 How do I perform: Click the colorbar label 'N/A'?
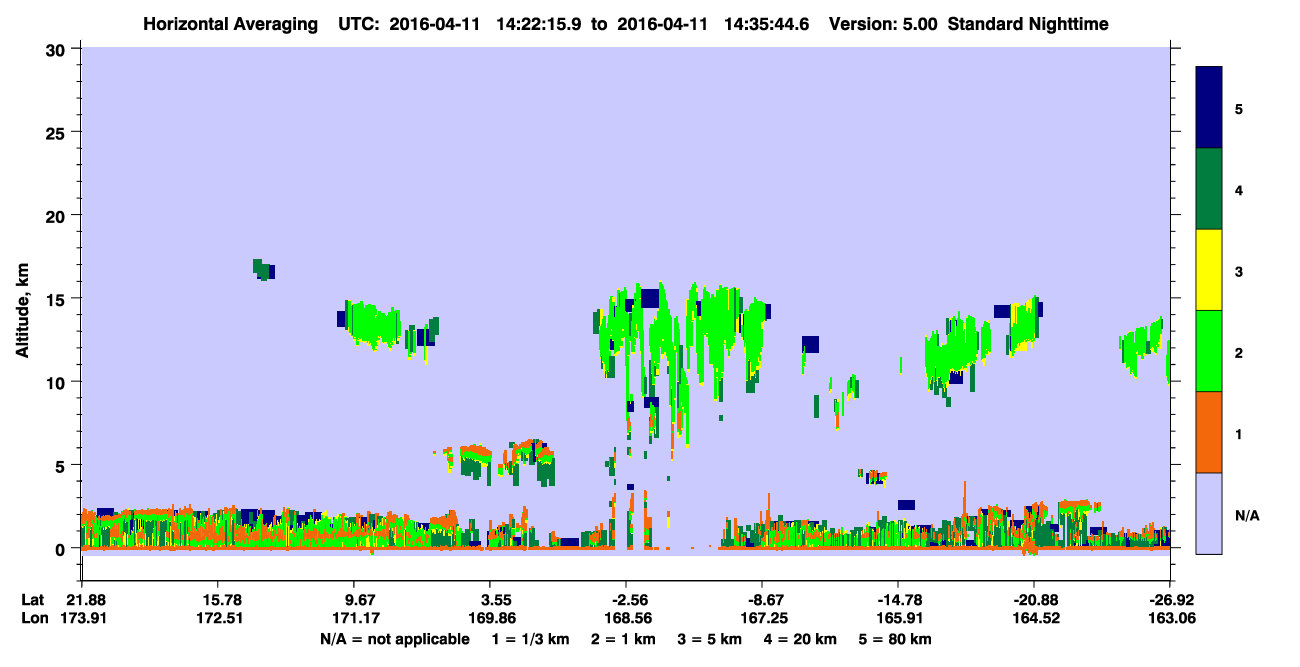tap(1247, 515)
